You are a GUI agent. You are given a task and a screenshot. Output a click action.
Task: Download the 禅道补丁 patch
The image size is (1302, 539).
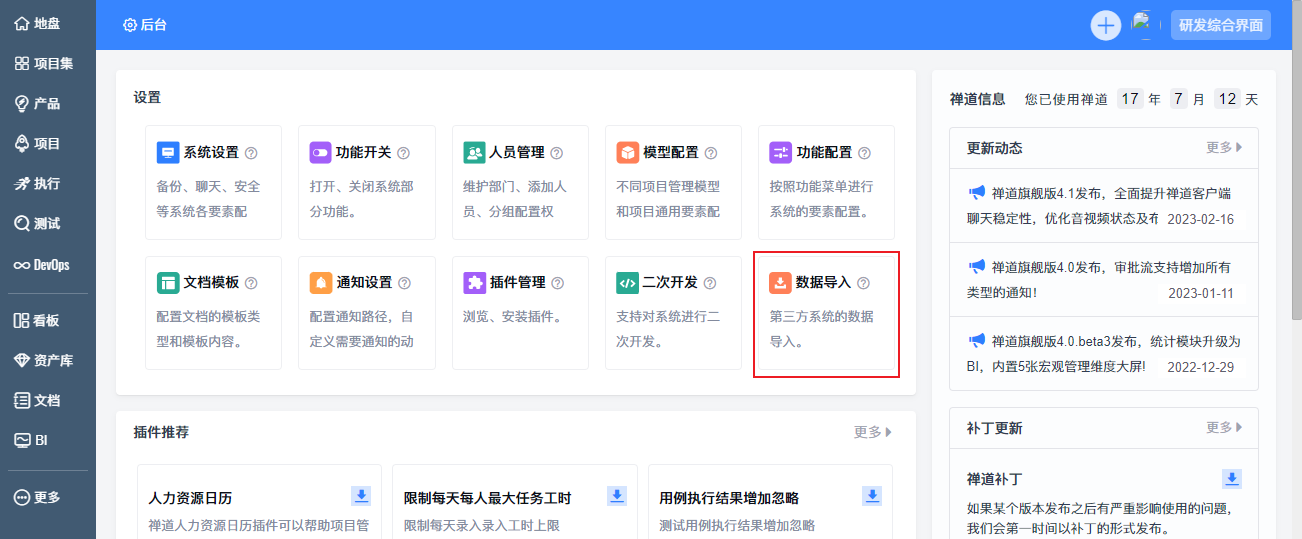click(1232, 479)
